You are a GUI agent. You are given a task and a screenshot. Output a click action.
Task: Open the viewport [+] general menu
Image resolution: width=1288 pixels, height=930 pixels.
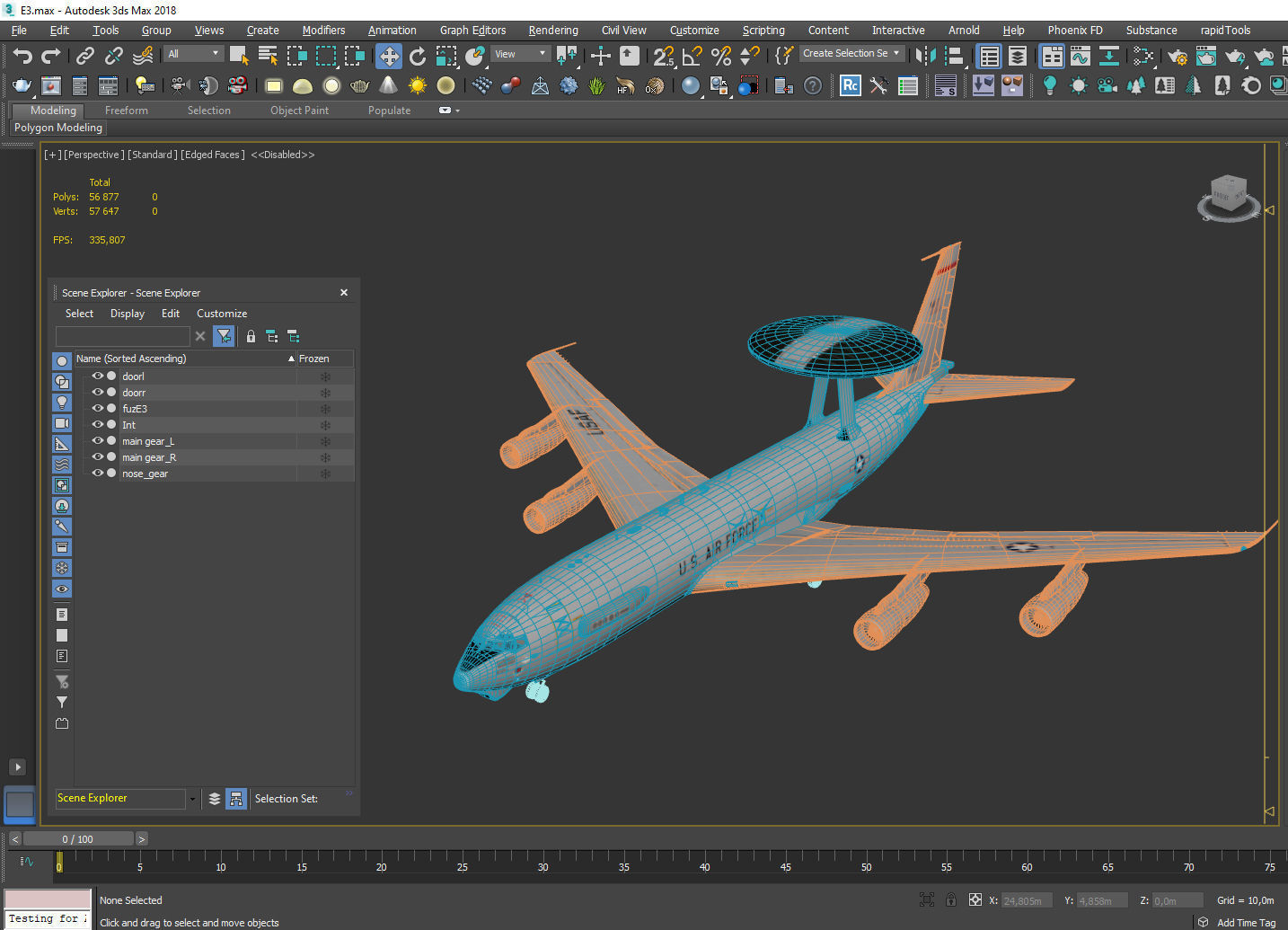[x=53, y=155]
